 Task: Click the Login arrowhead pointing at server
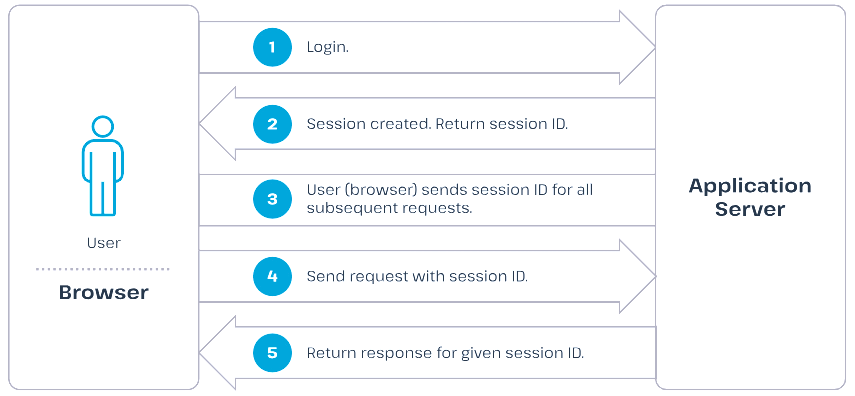(637, 47)
